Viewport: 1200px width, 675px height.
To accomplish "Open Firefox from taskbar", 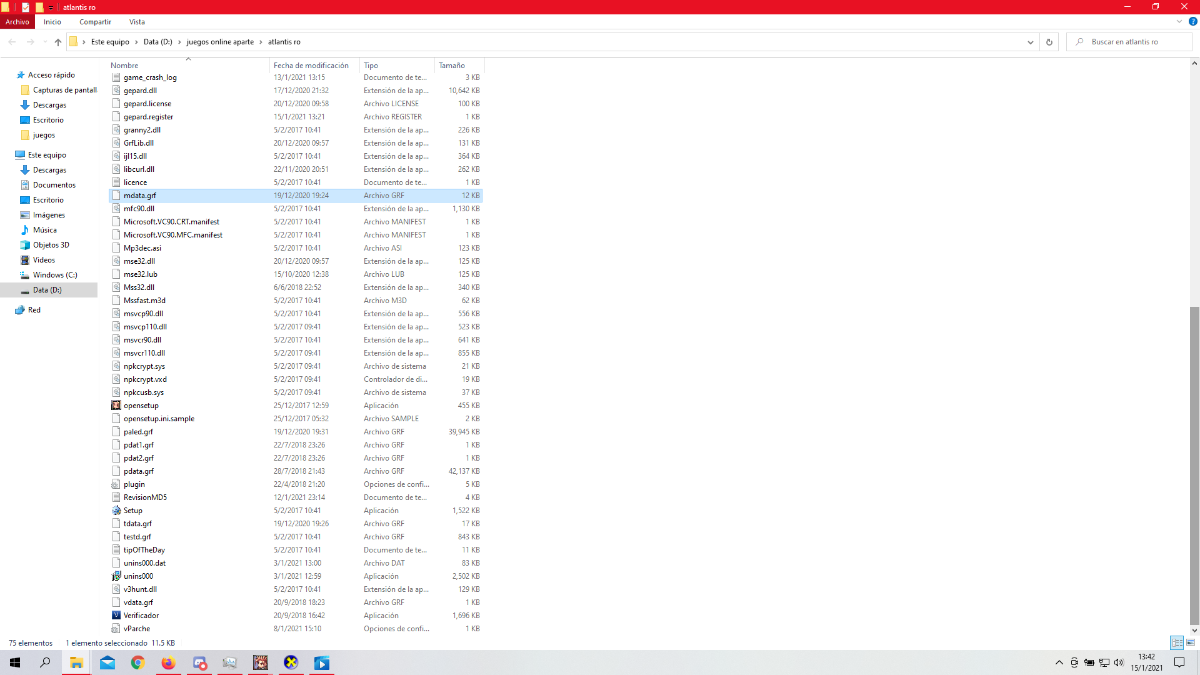I will [x=168, y=662].
